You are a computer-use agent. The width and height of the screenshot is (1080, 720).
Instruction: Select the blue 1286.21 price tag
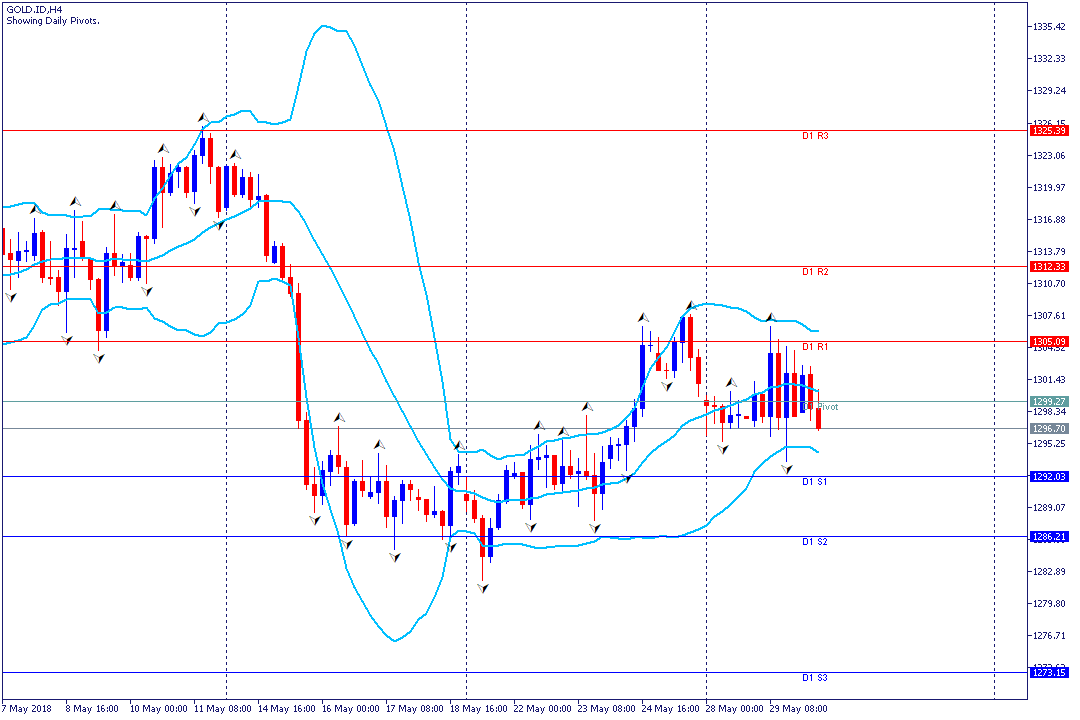point(1048,537)
